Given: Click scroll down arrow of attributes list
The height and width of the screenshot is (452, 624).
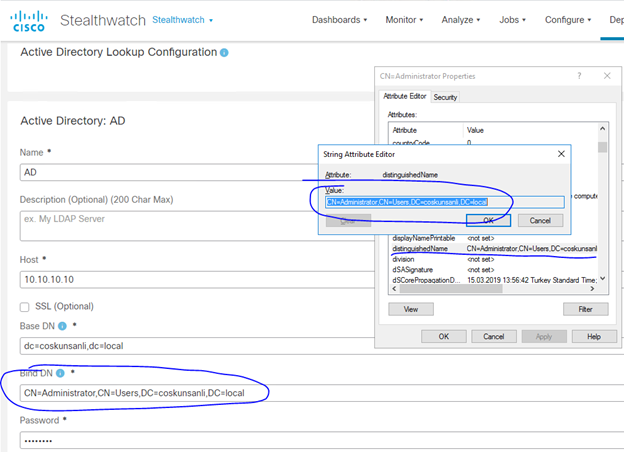Looking at the screenshot, I should point(603,279).
